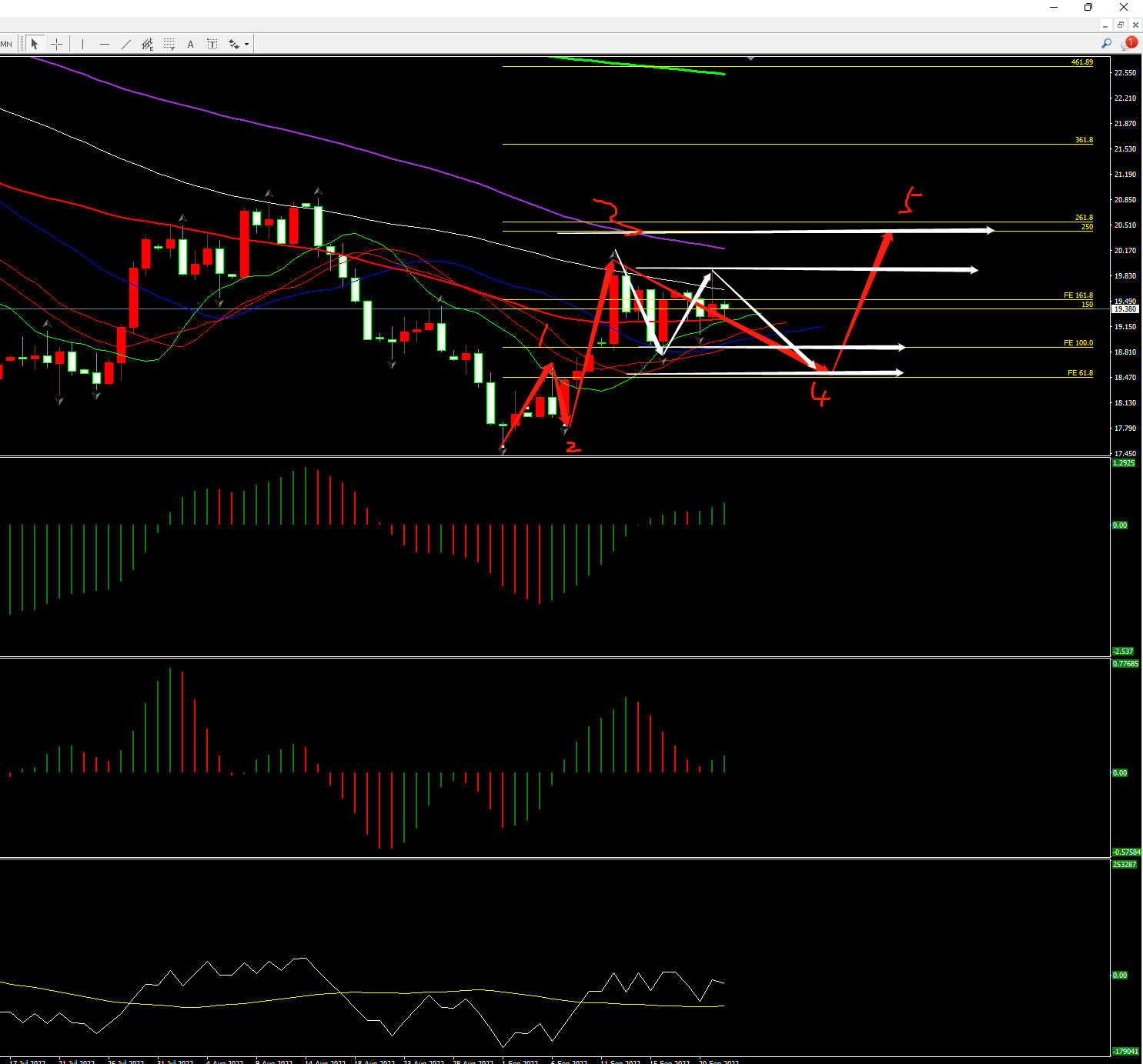Activate the Crosshair tool
This screenshot has height=1064, width=1143.
56,44
